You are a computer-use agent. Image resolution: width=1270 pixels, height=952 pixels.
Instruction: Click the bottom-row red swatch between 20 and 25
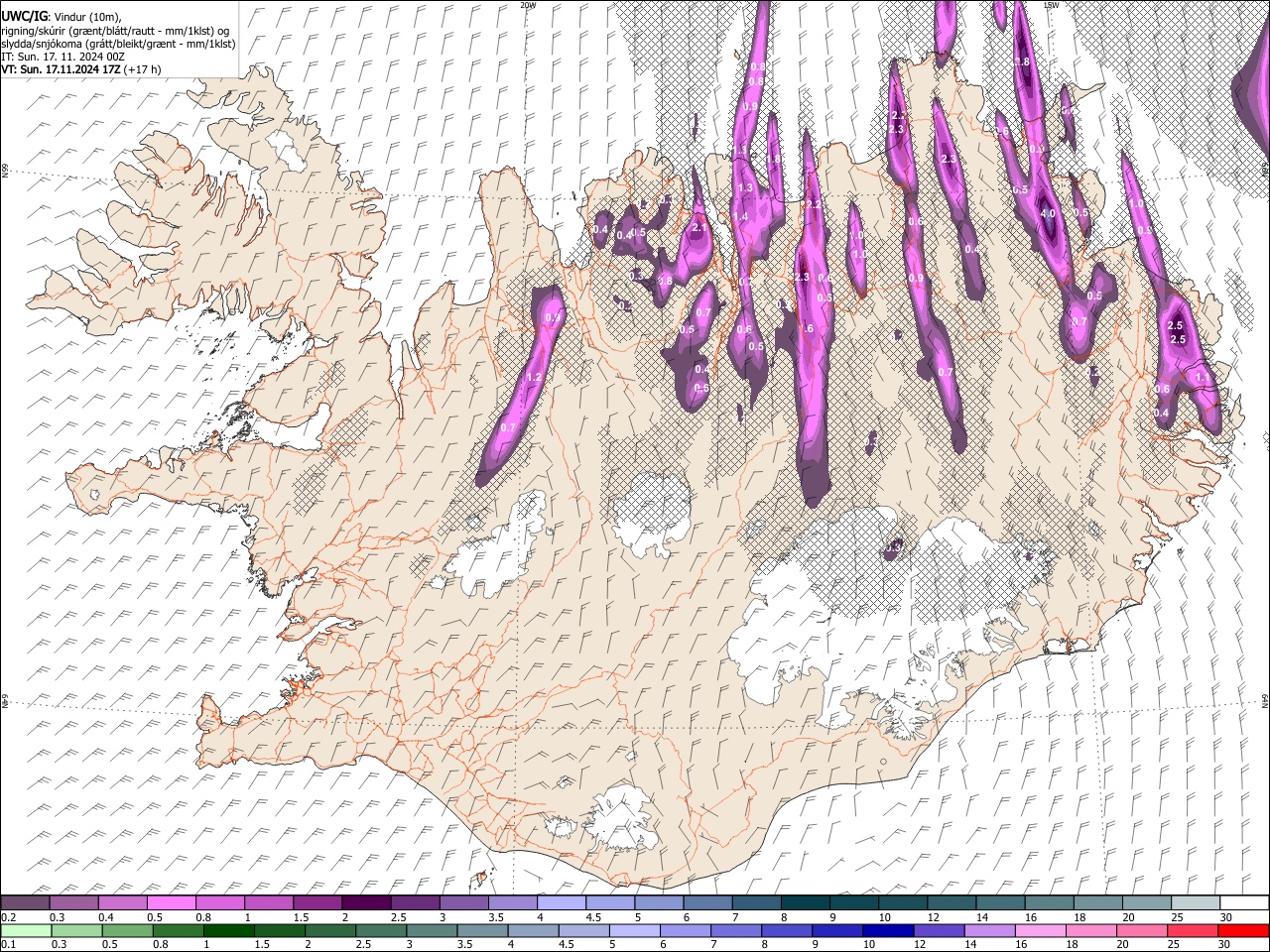[x=1141, y=930]
